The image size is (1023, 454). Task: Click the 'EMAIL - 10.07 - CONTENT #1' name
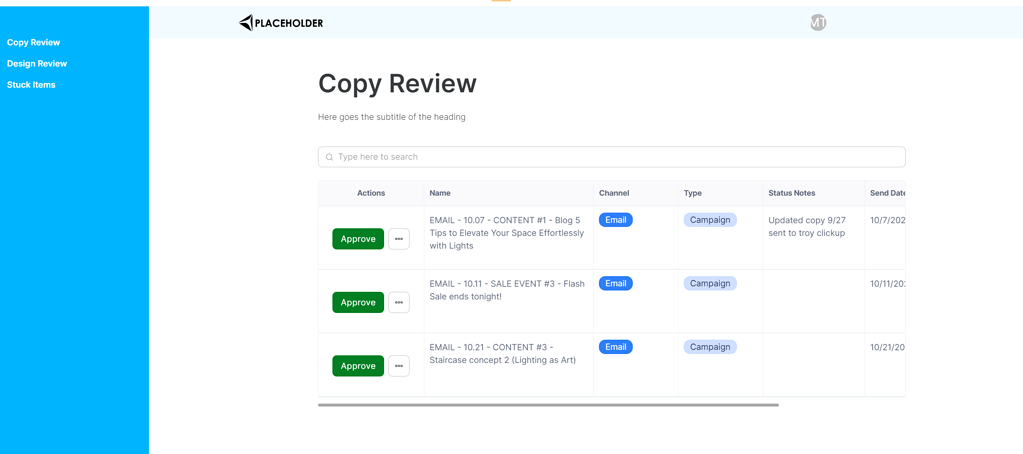click(507, 233)
